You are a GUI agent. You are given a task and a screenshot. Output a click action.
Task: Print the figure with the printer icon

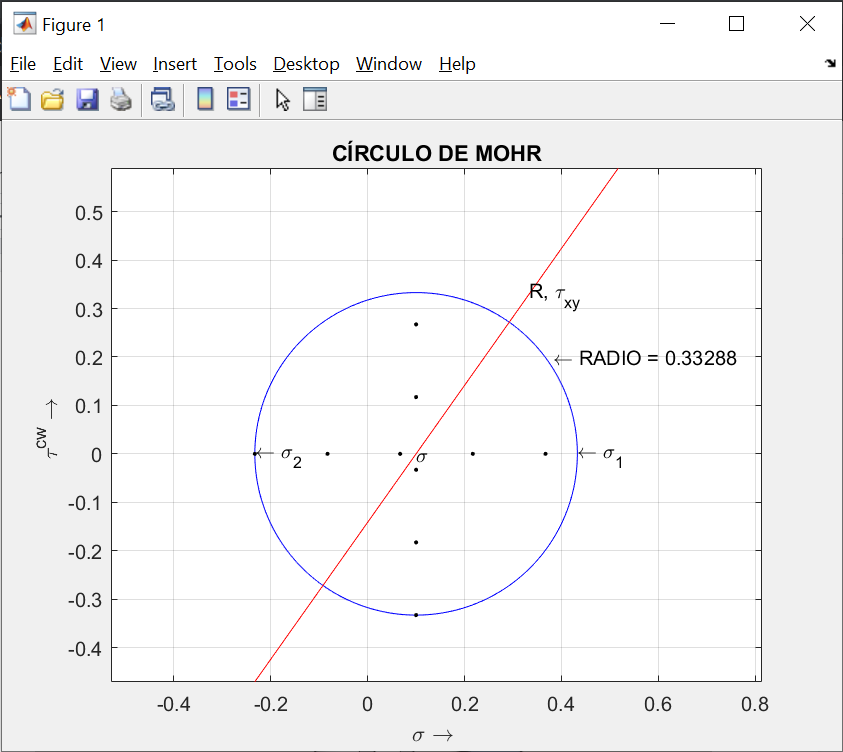pyautogui.click(x=121, y=99)
